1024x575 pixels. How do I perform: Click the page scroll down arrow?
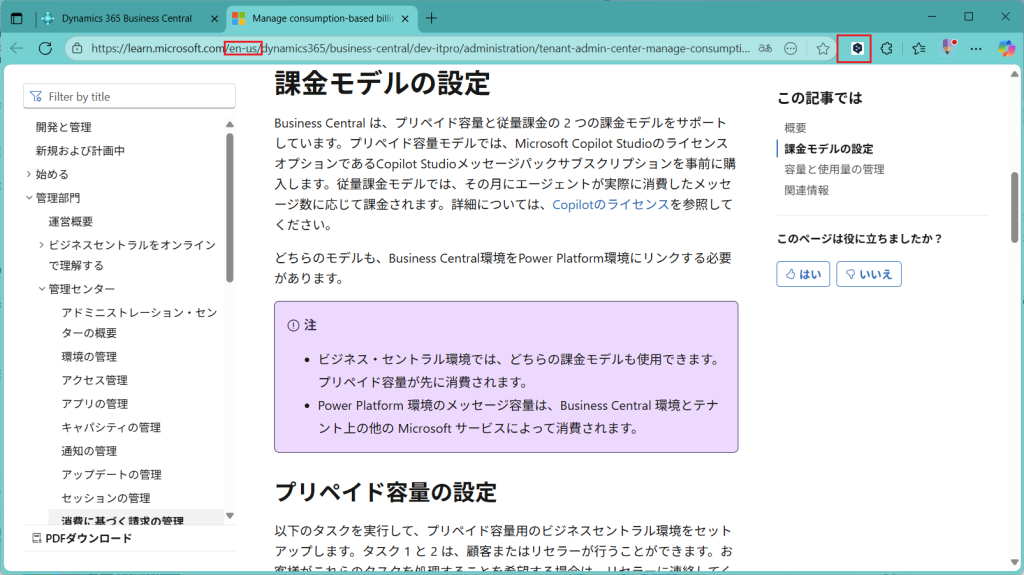[1014, 562]
